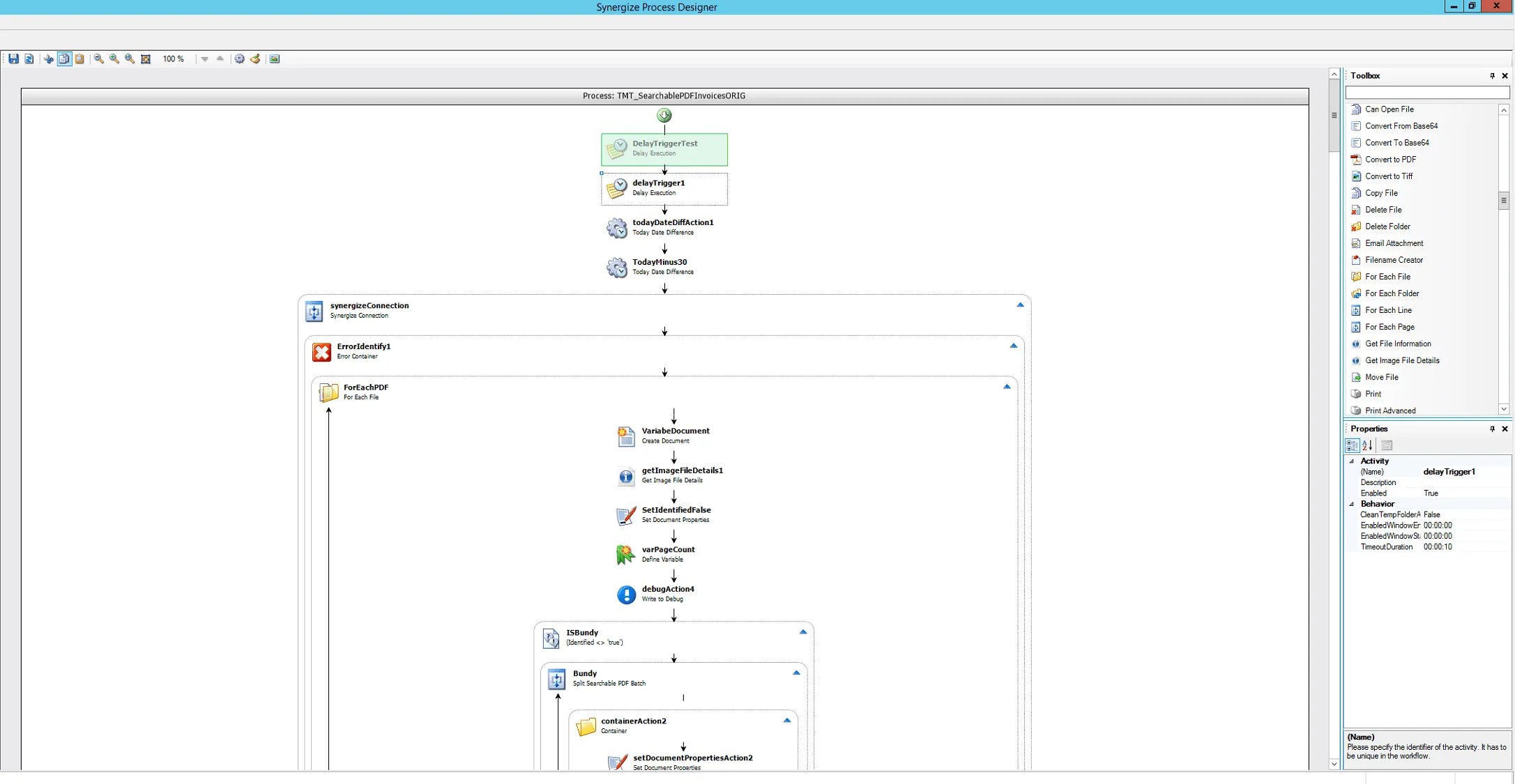Click the Toolbox vertical scrollbar thumb

(x=1504, y=201)
